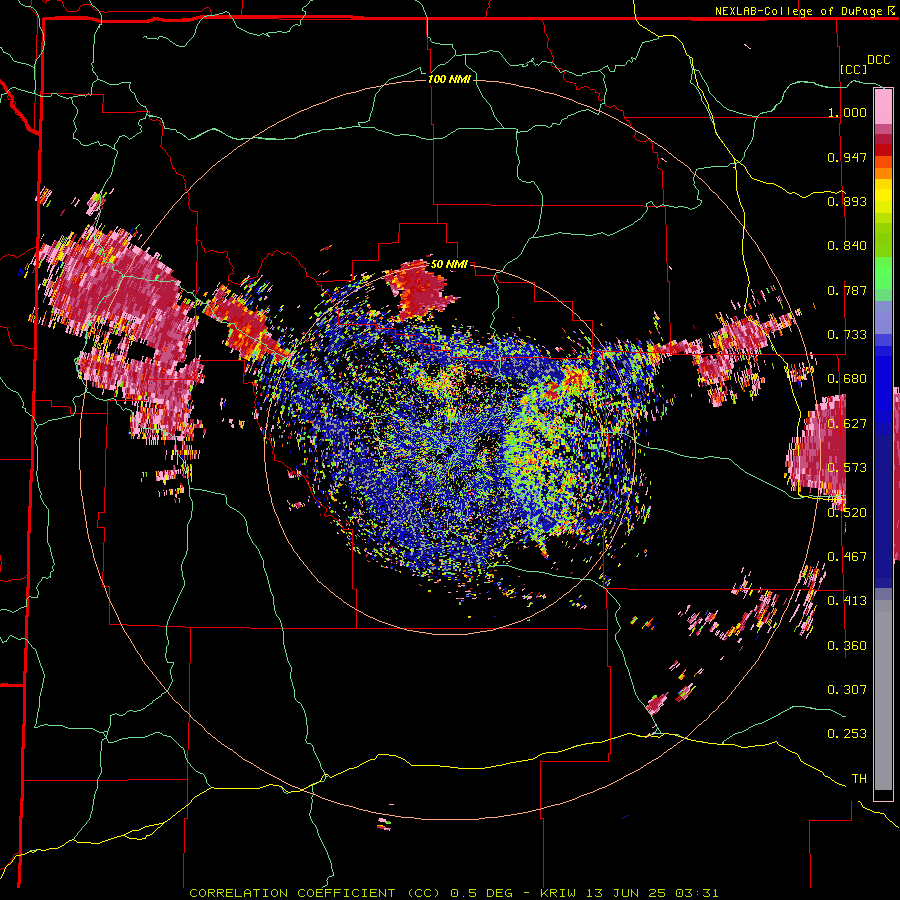900x900 pixels.
Task: Select the 0.520 legend value
Action: coord(847,513)
